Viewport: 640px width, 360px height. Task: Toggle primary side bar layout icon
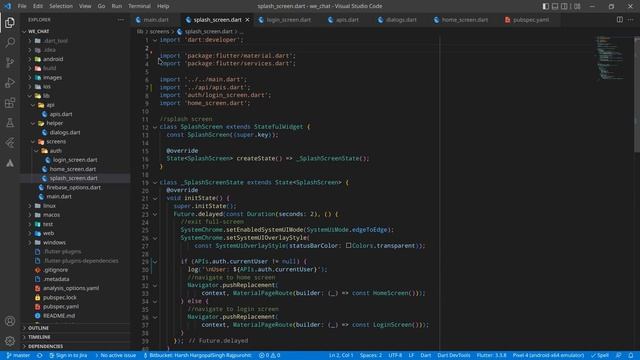coord(546,6)
